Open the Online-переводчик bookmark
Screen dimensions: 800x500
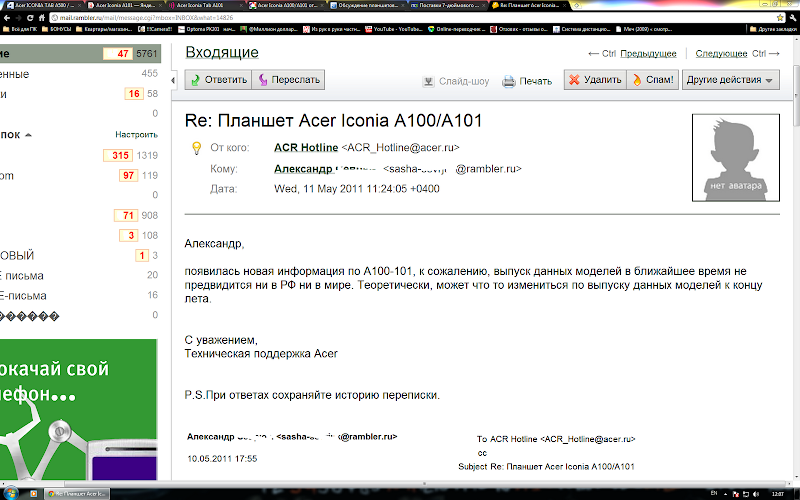[457, 30]
